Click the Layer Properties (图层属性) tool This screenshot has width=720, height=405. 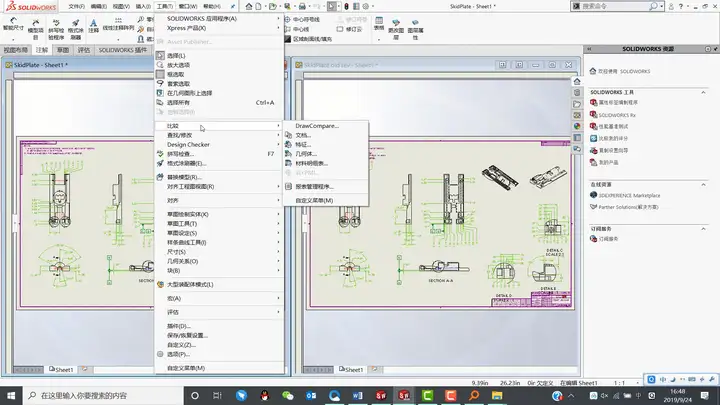click(x=415, y=29)
